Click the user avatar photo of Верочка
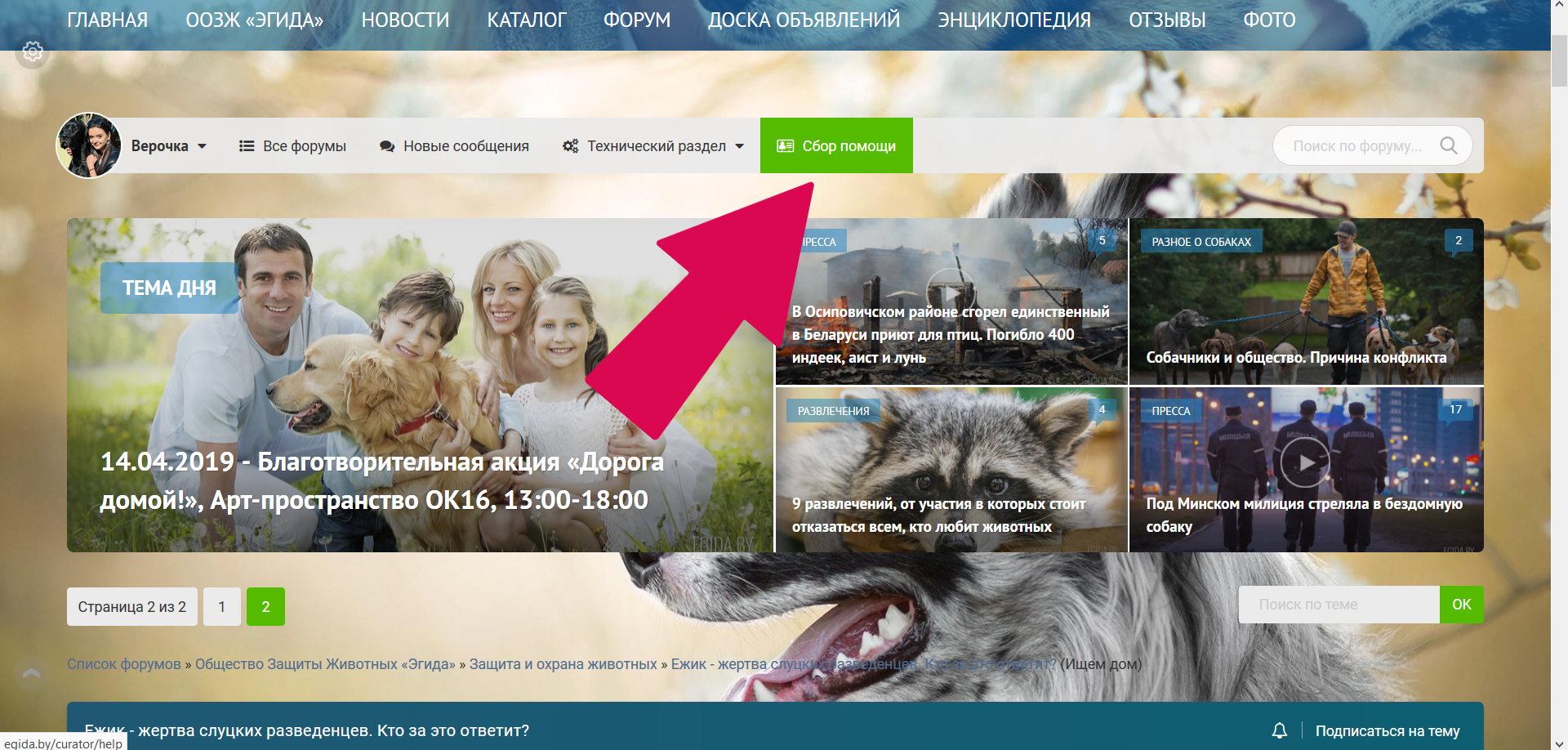 tap(89, 145)
